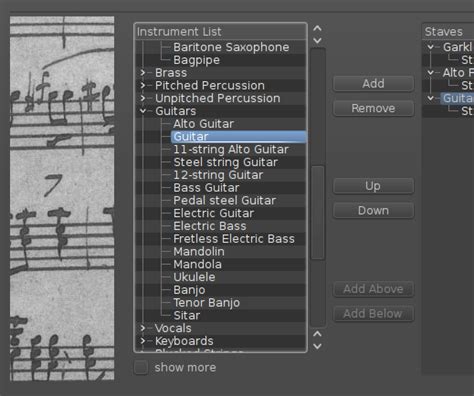Screen dimensions: 474x396
Task: Move the staff with the Up button
Action: click(373, 186)
